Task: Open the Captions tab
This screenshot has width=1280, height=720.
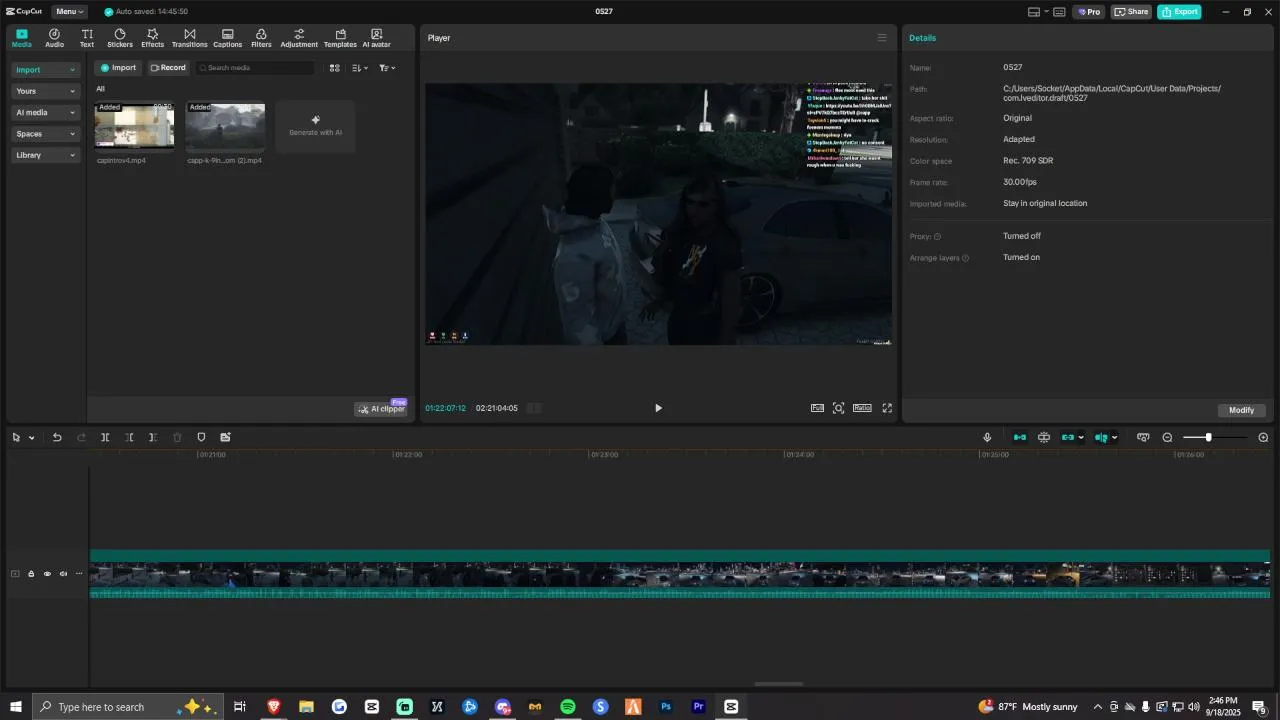Action: click(227, 38)
